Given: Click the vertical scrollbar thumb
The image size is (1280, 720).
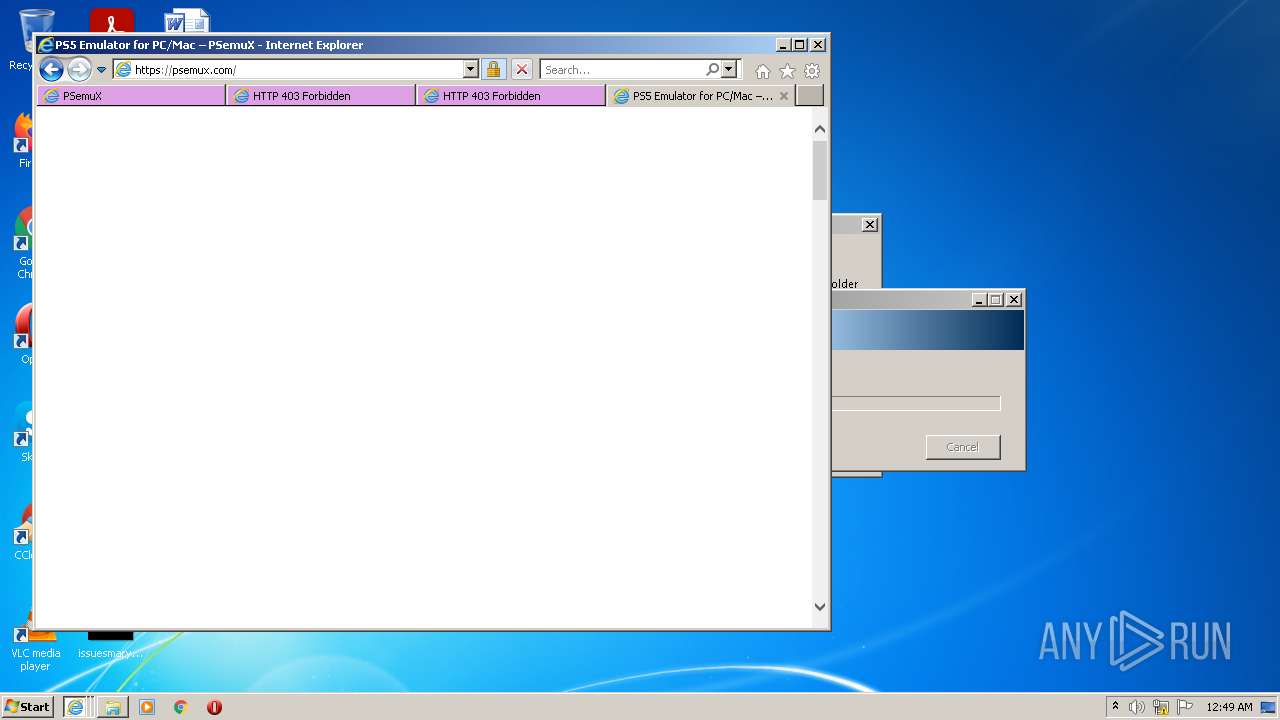Looking at the screenshot, I should click(820, 171).
